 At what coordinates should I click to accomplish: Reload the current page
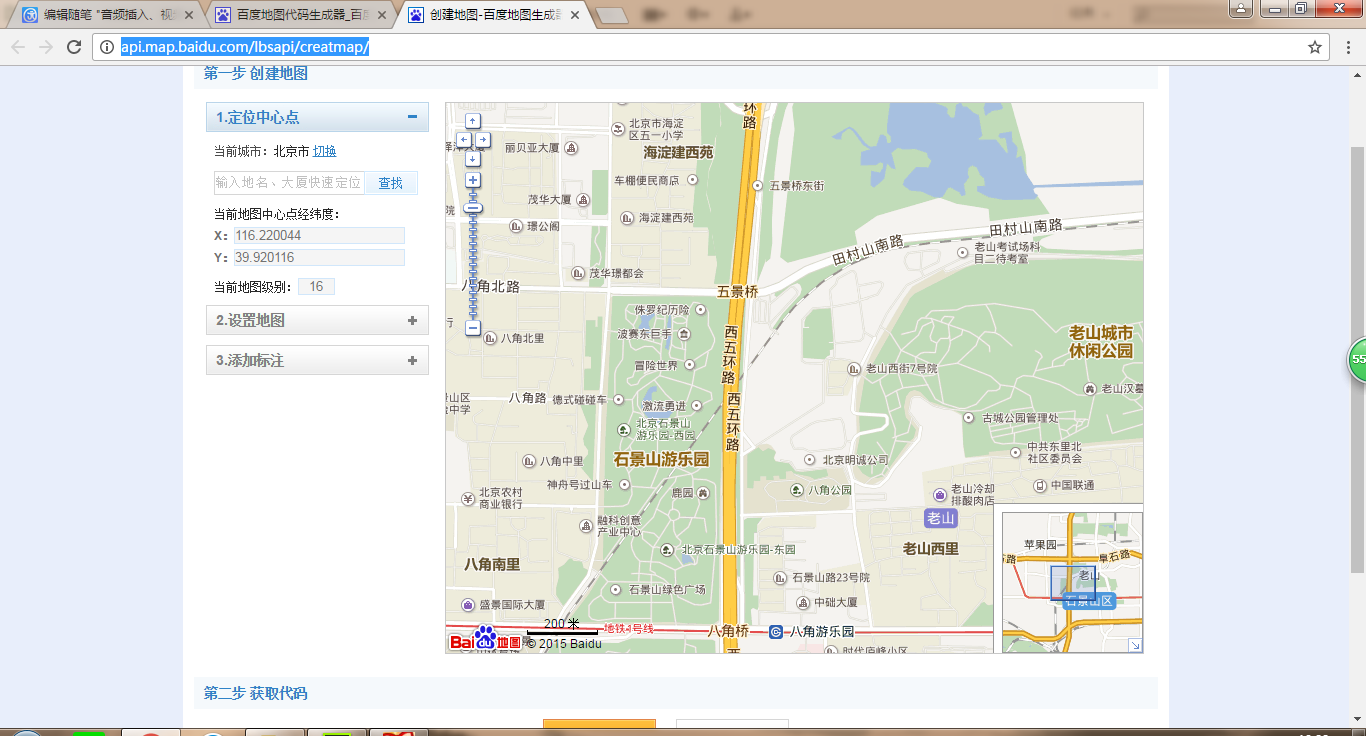[x=74, y=47]
